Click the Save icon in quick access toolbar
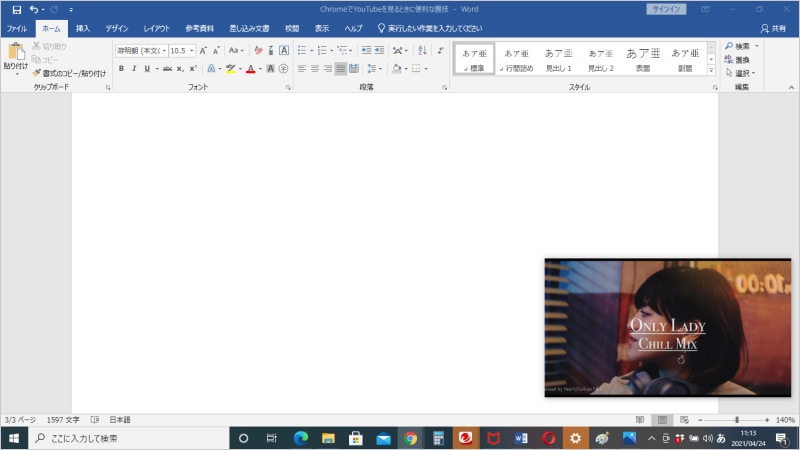The width and height of the screenshot is (800, 450). (x=16, y=9)
